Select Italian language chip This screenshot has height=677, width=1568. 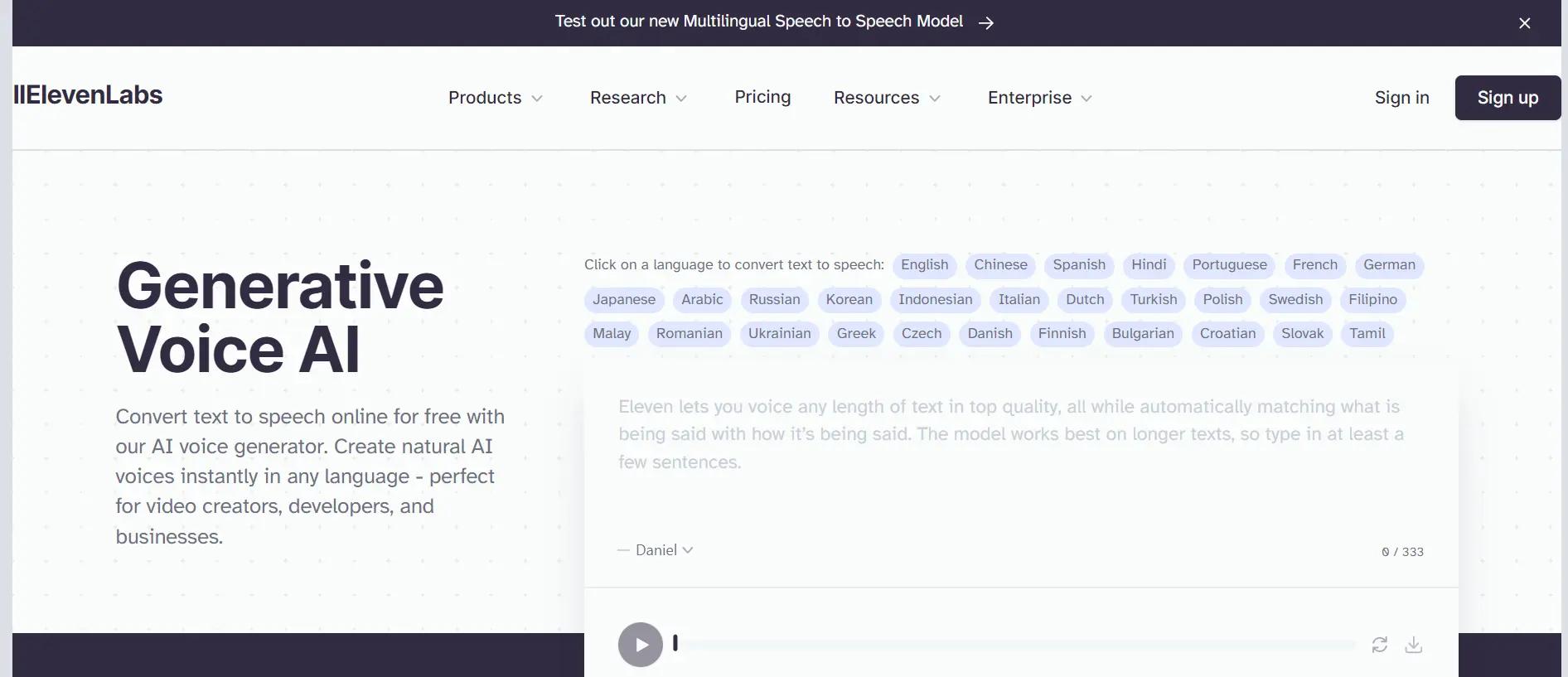[1019, 300]
